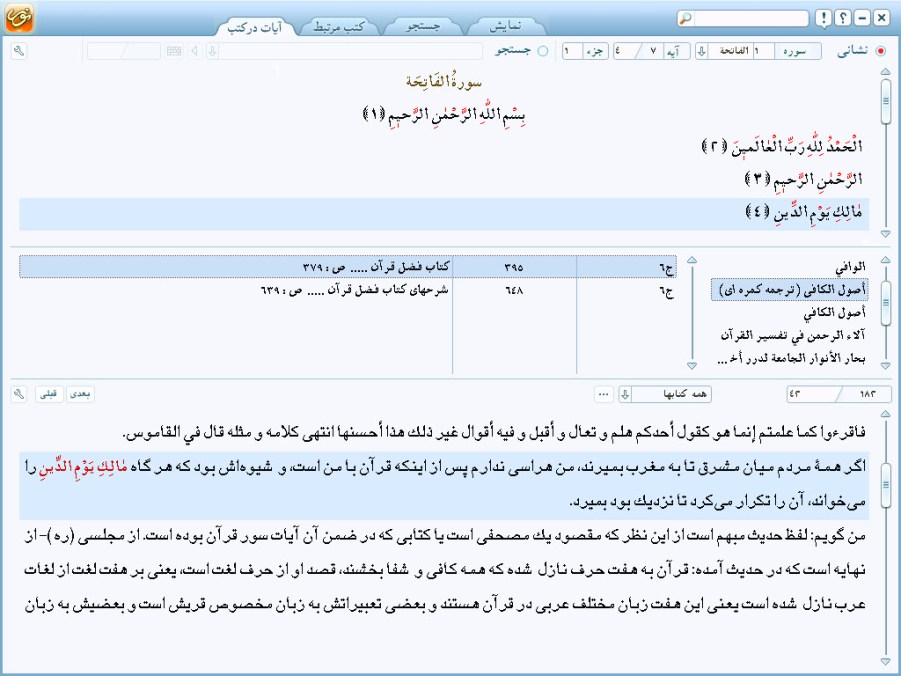Click the book list scroll-down arrow
This screenshot has width=901, height=676.
click(885, 366)
